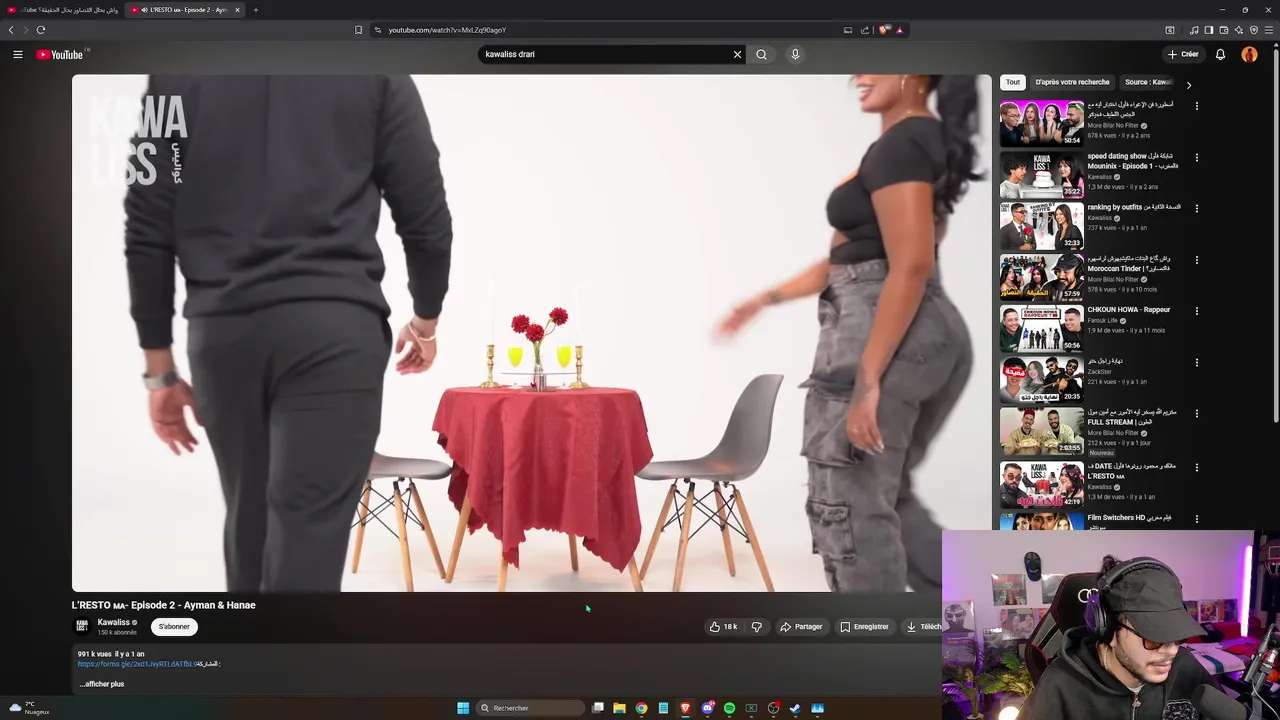Dislike the video

(756, 627)
